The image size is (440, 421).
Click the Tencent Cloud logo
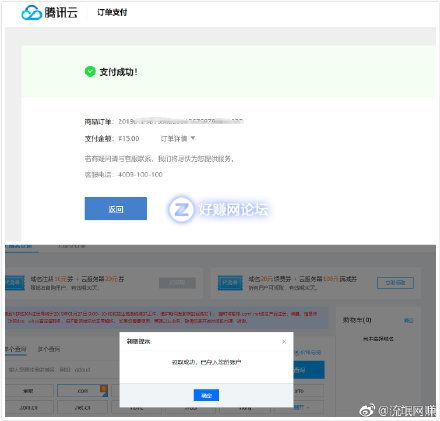[x=49, y=13]
